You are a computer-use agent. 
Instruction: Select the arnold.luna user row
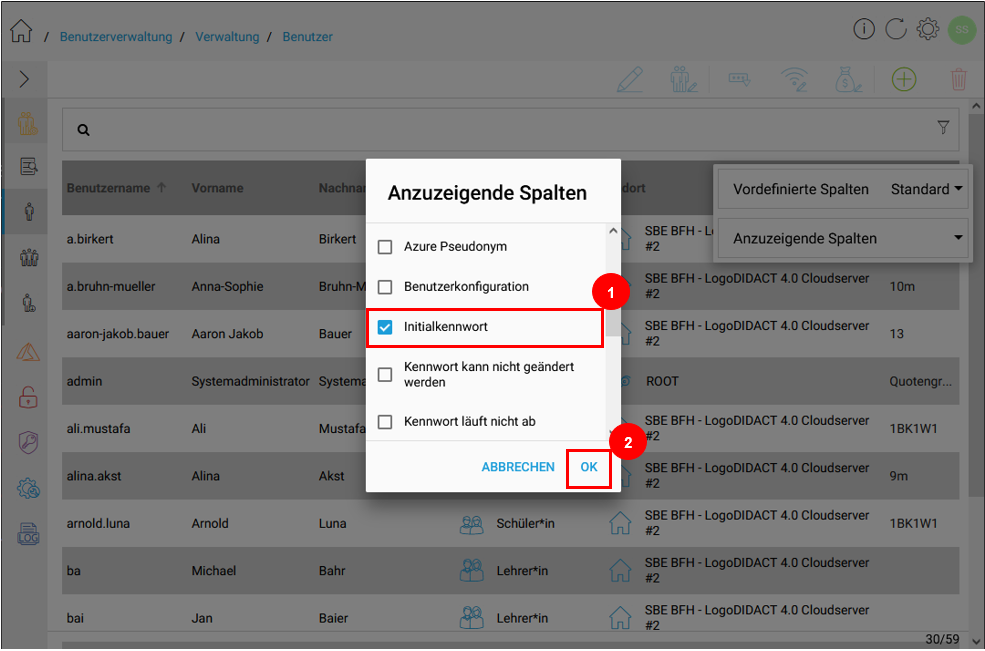click(510, 523)
